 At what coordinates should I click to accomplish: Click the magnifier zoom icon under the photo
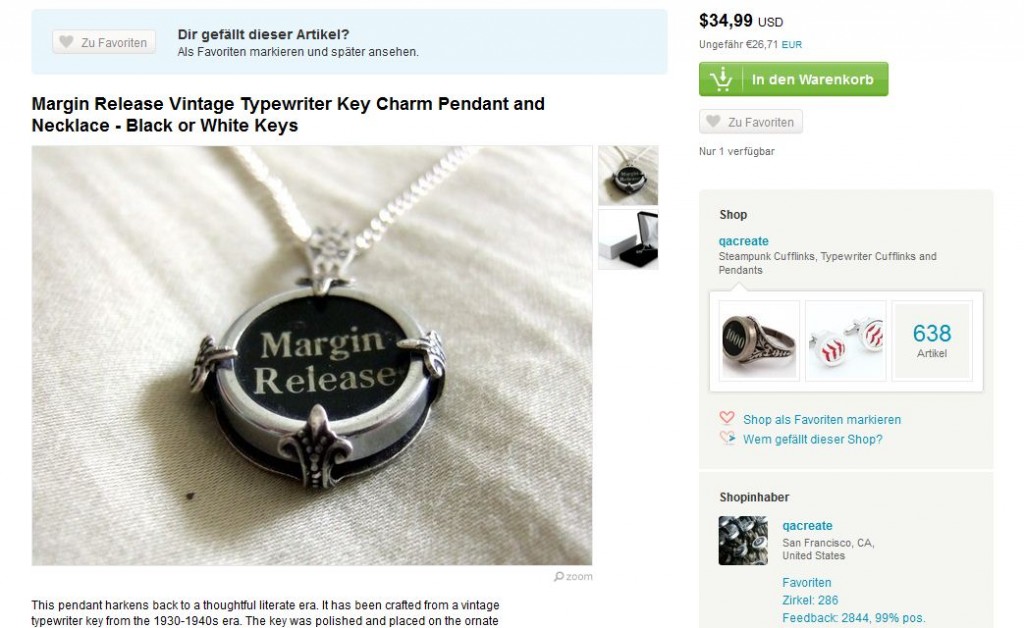pyautogui.click(x=558, y=576)
